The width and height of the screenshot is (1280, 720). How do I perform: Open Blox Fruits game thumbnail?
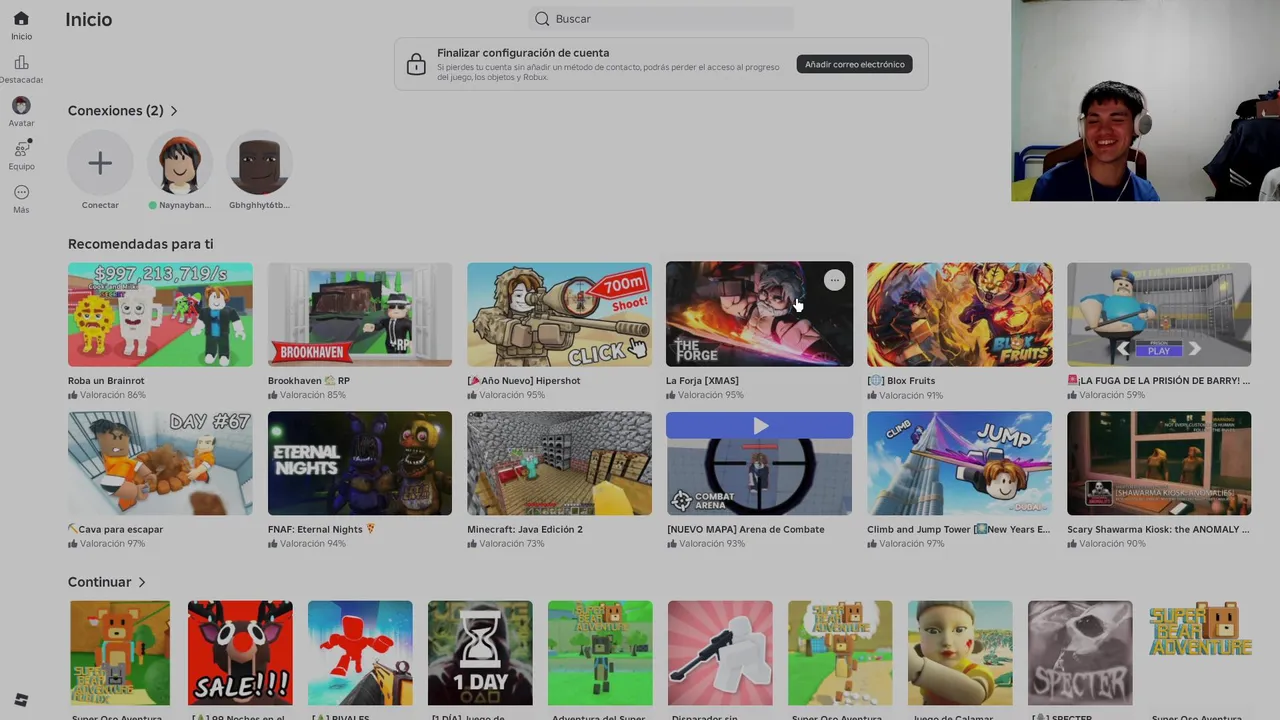(x=959, y=314)
